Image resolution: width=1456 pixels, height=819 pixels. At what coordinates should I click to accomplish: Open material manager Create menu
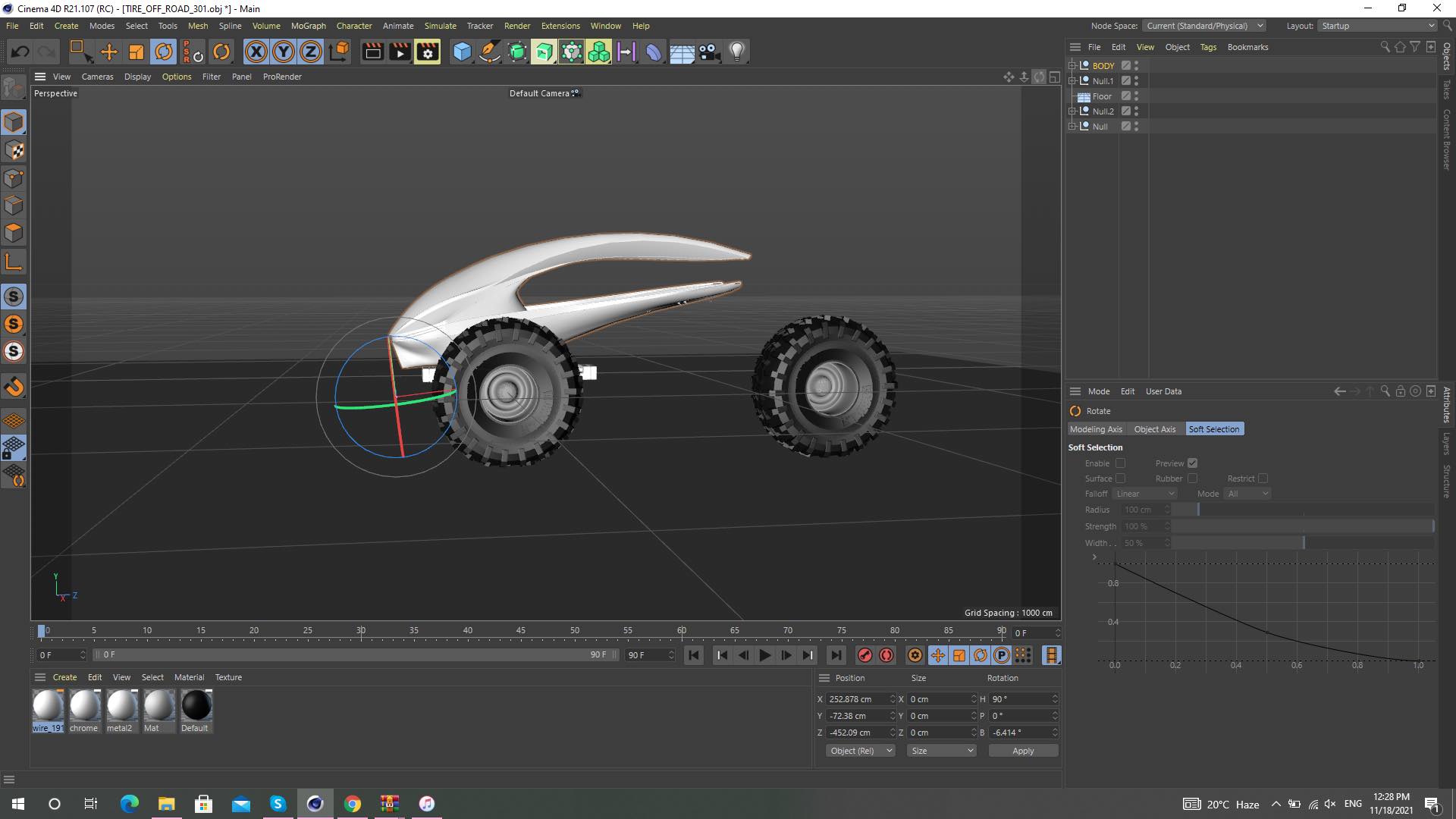tap(64, 677)
